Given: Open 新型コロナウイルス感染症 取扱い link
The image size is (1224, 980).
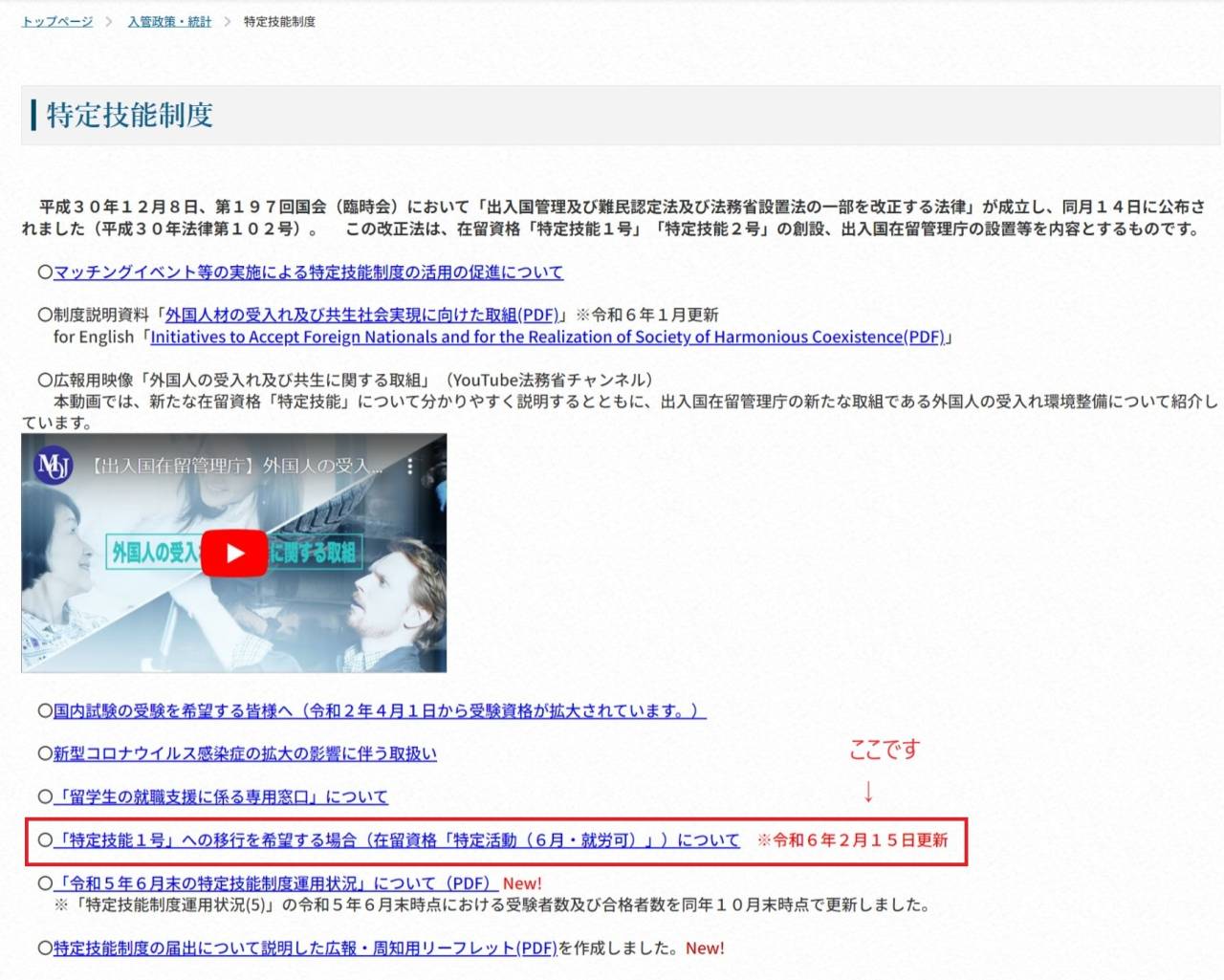Looking at the screenshot, I should pos(245,754).
